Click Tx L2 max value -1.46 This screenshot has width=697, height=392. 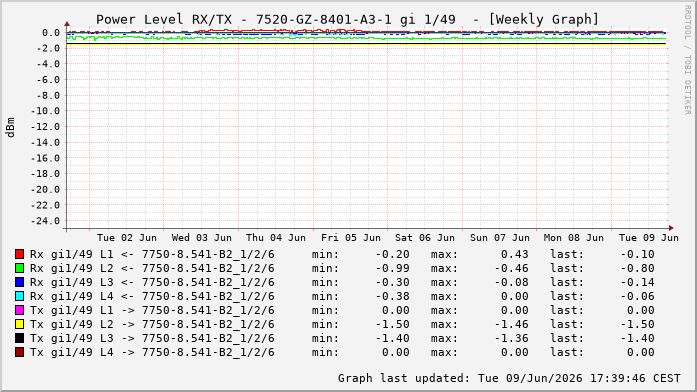[511, 324]
